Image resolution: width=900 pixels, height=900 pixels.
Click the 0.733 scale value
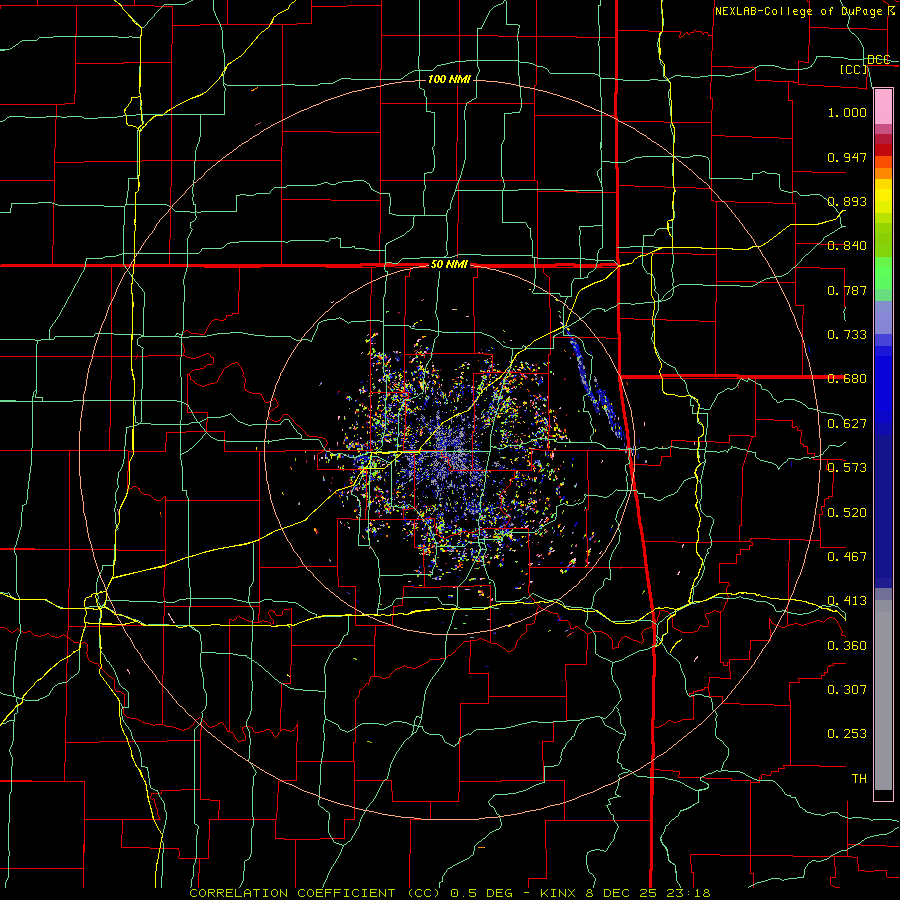click(x=847, y=335)
